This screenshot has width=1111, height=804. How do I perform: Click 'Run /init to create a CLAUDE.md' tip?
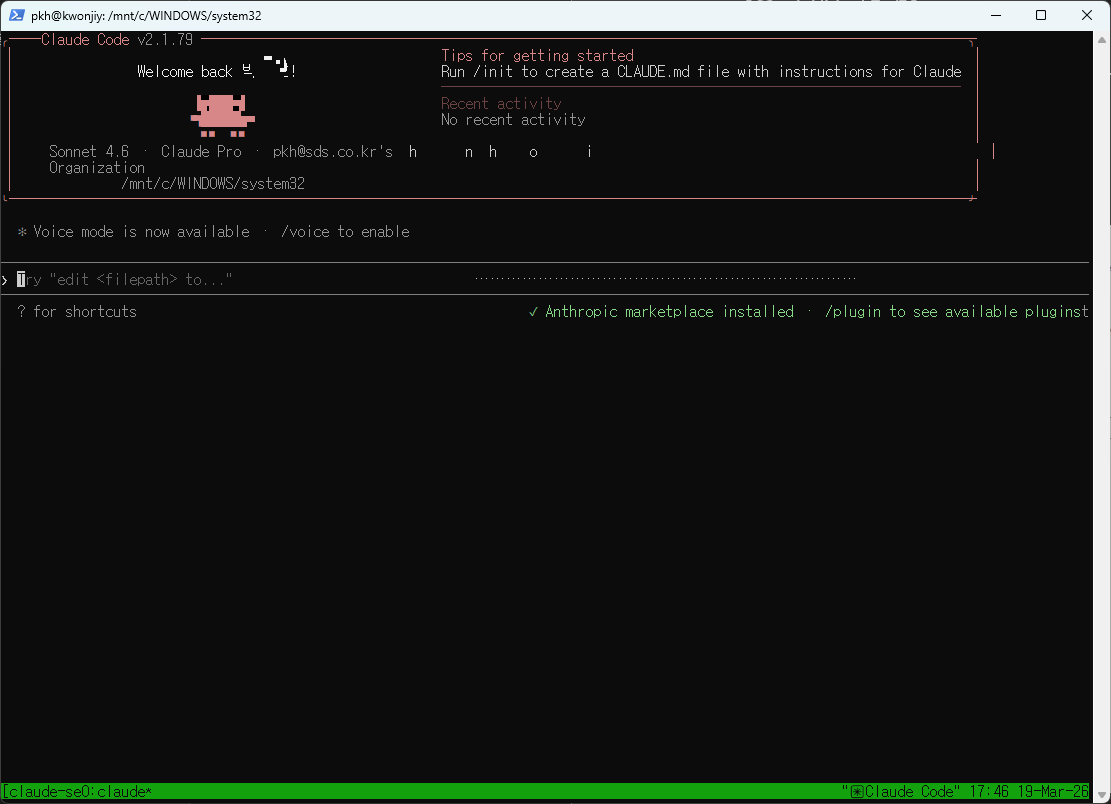(701, 72)
